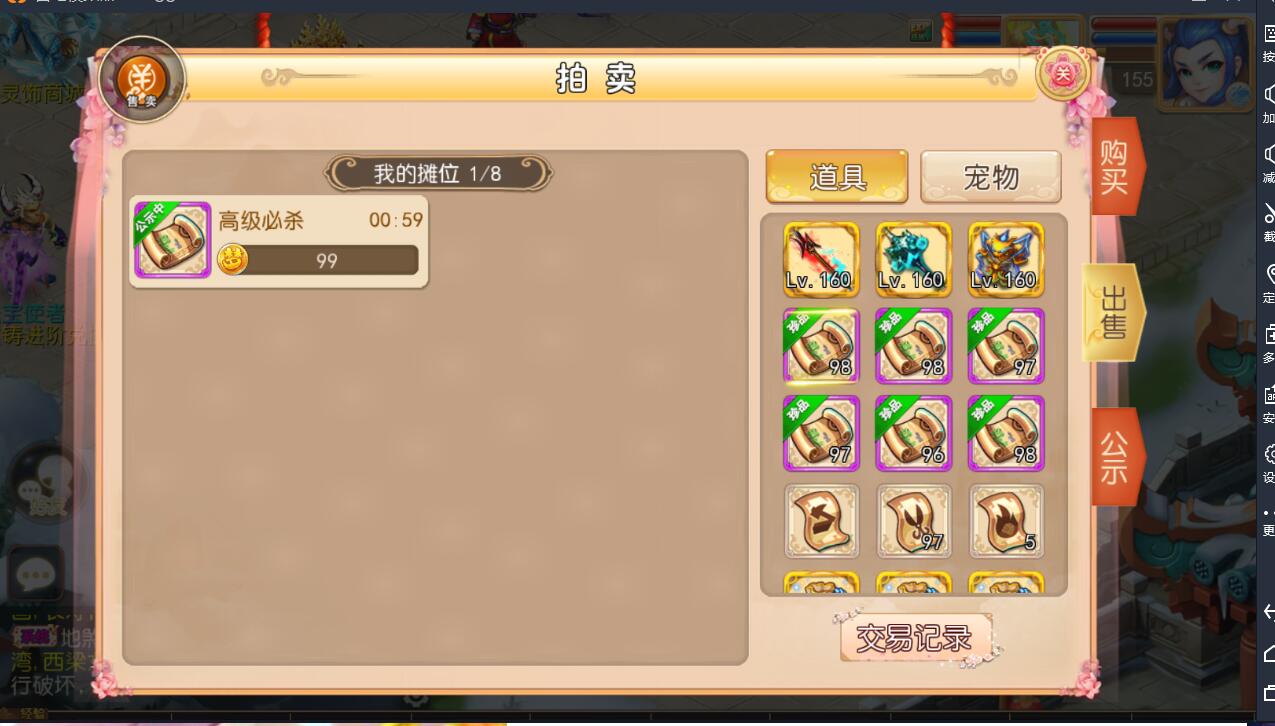
Task: Select the plain scroll with quantity 5
Action: 1006,520
